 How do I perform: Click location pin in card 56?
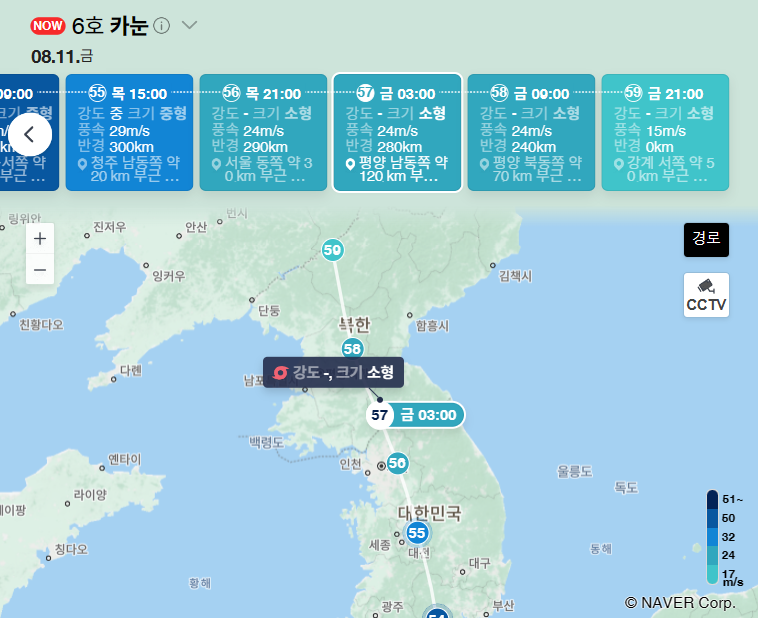click(217, 164)
